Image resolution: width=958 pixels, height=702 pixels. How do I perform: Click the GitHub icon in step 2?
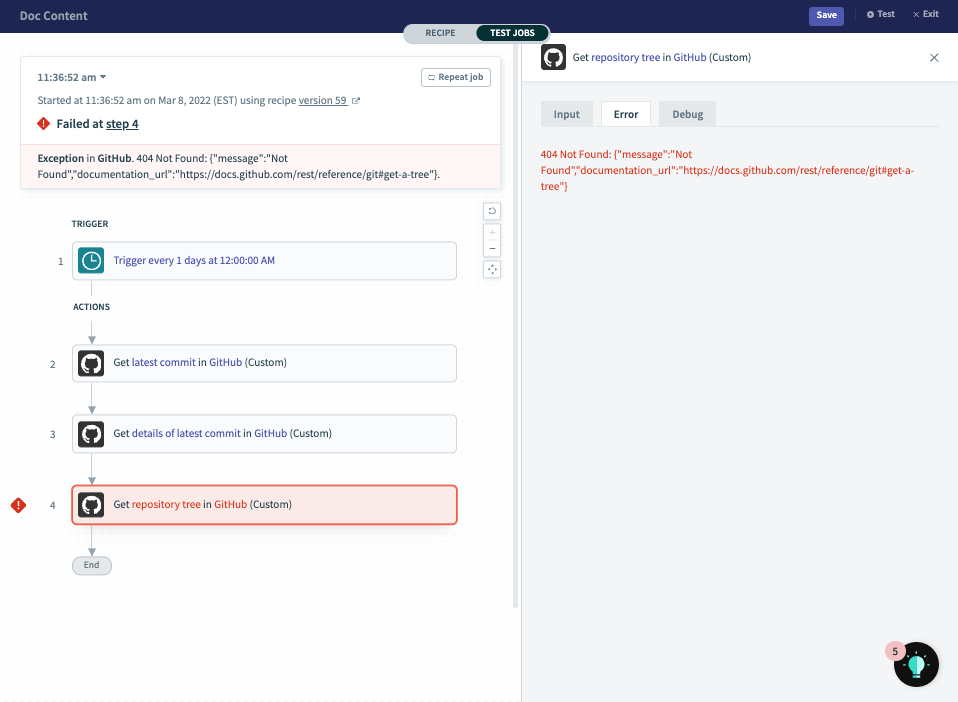click(91, 363)
